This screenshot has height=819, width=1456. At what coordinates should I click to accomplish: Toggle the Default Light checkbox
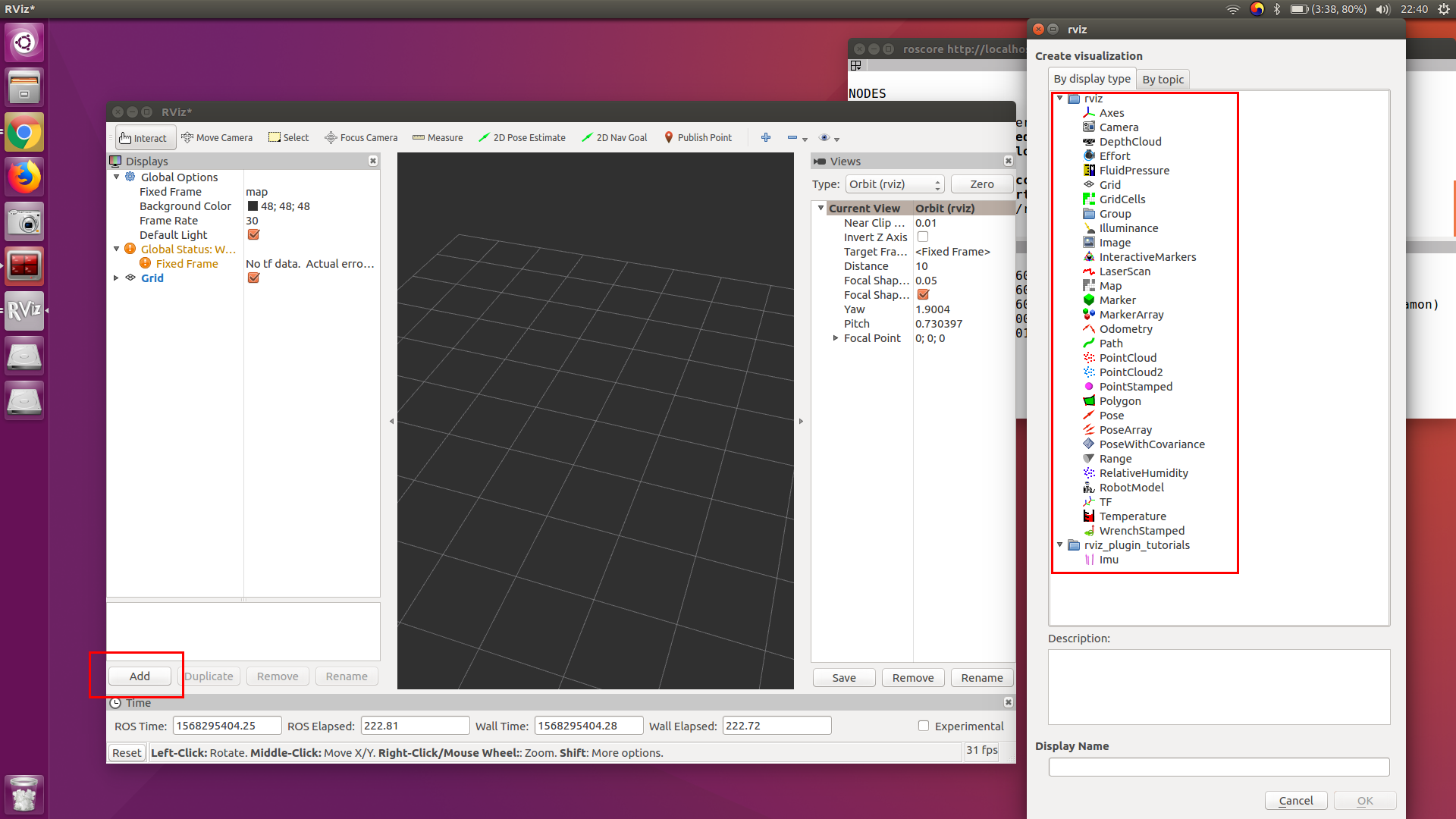[x=254, y=235]
